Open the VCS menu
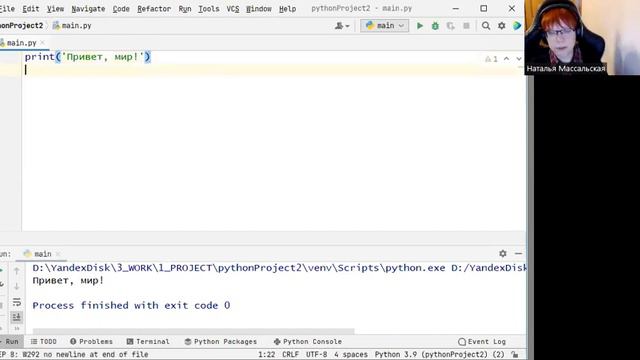This screenshot has height=360, width=640. pos(233,9)
